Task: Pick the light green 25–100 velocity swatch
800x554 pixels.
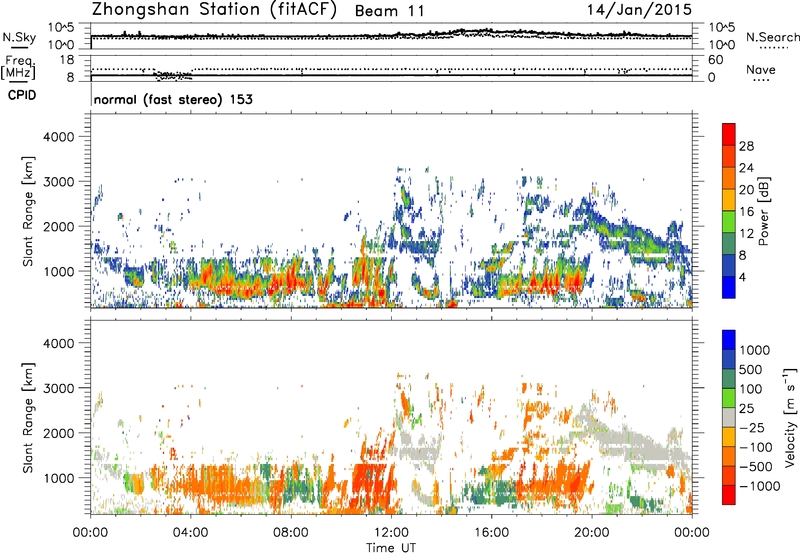Action: pyautogui.click(x=729, y=398)
